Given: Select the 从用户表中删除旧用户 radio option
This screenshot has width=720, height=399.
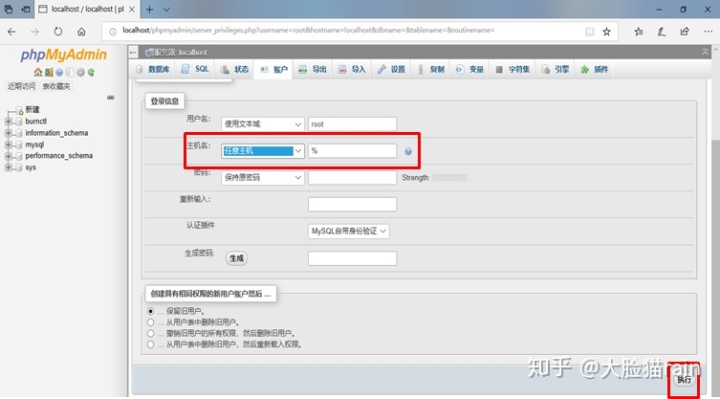Looking at the screenshot, I should tap(150, 322).
